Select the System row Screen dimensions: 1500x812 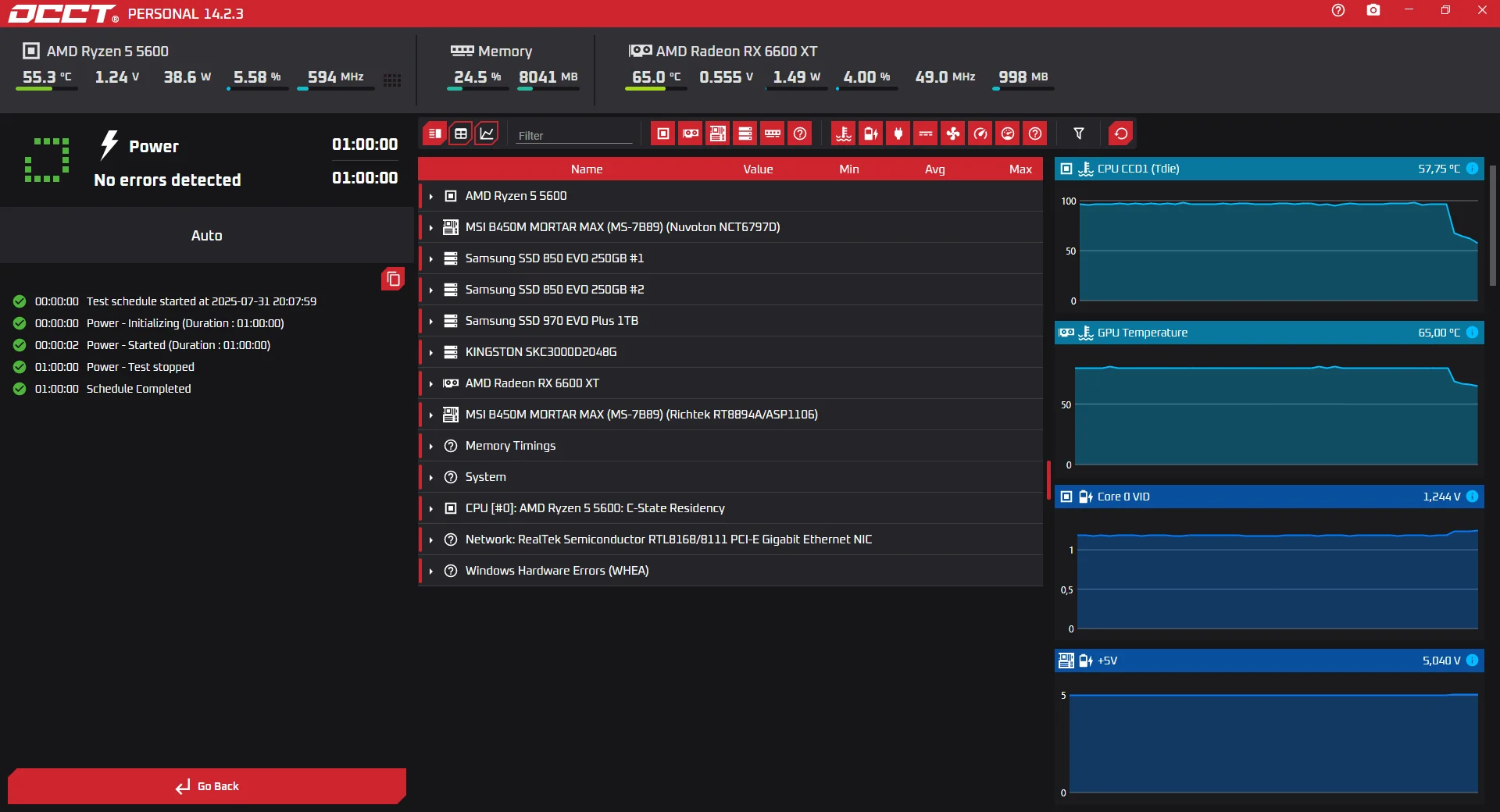coord(730,477)
